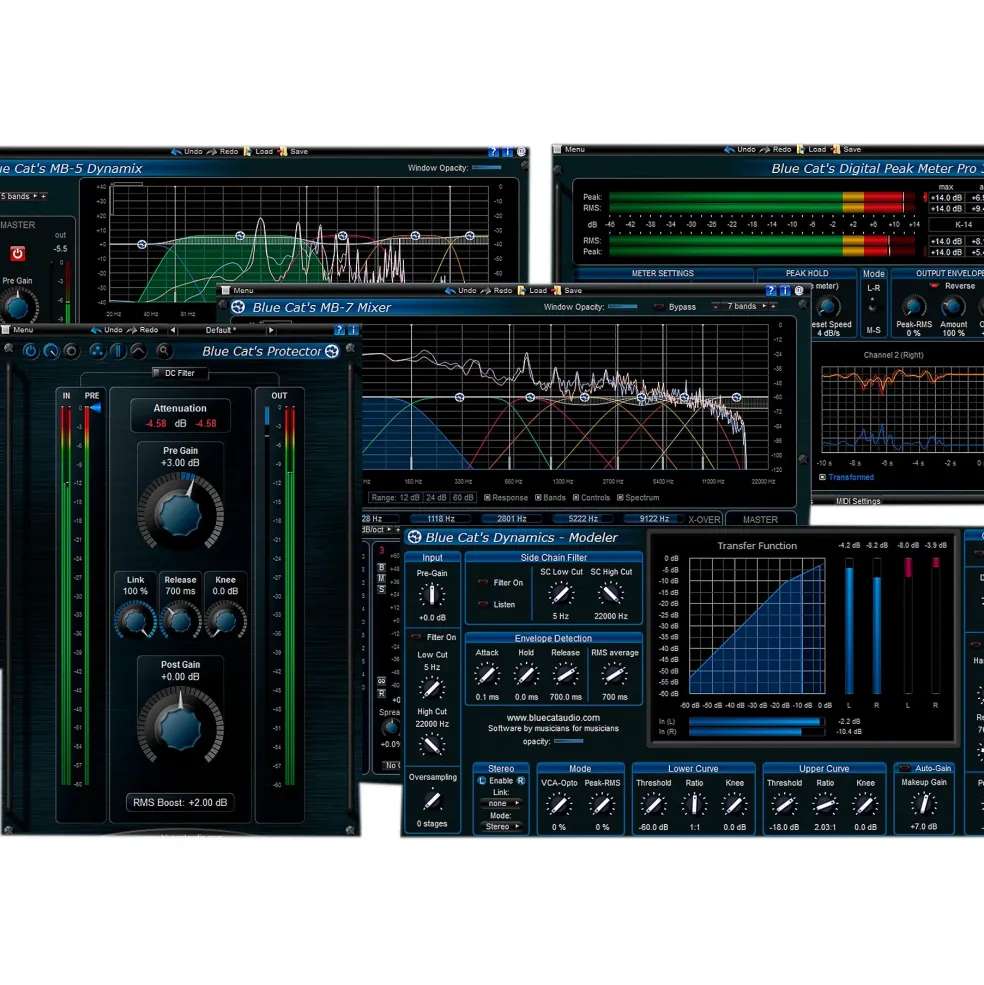Open Menu in Digital Peak Meter Pro
This screenshot has width=984, height=985.
(x=569, y=150)
